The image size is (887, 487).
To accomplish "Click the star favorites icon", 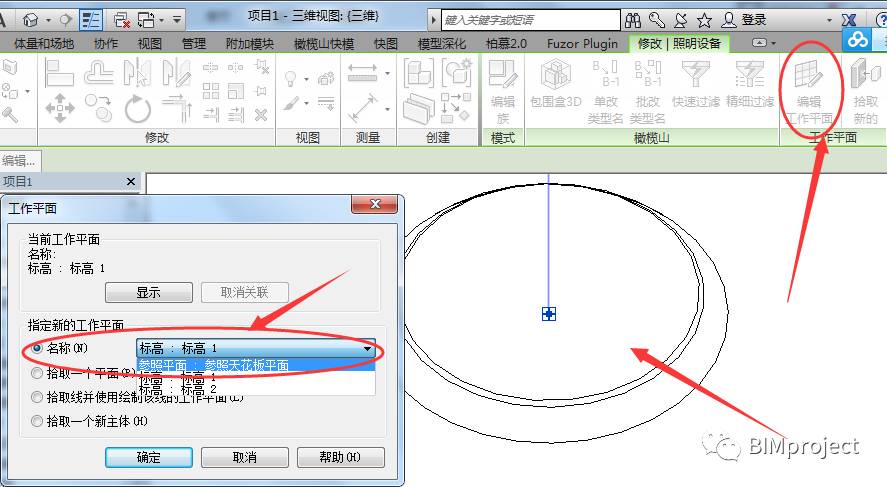I will pyautogui.click(x=704, y=20).
